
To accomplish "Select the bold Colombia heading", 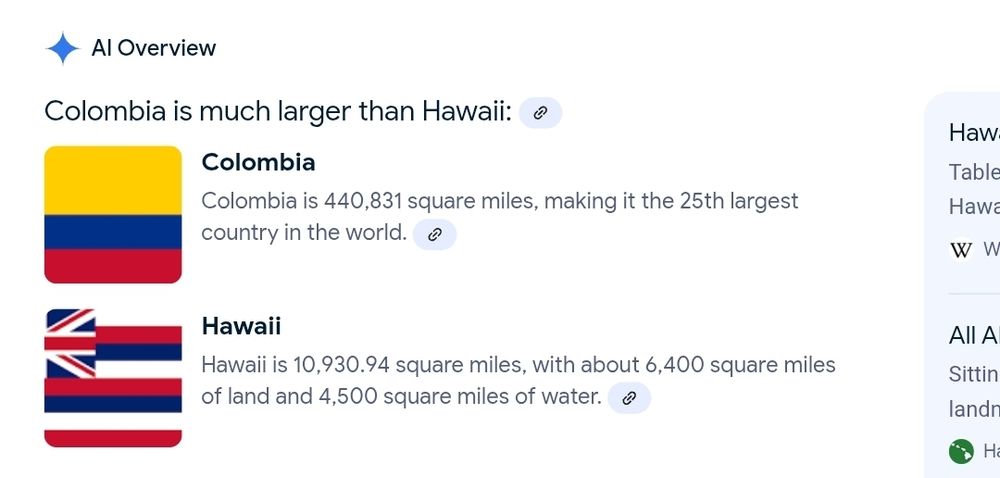I will click(x=258, y=162).
